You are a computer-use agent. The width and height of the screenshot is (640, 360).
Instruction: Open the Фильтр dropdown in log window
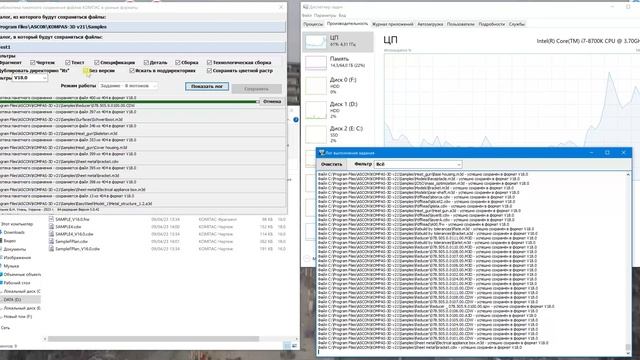418,164
